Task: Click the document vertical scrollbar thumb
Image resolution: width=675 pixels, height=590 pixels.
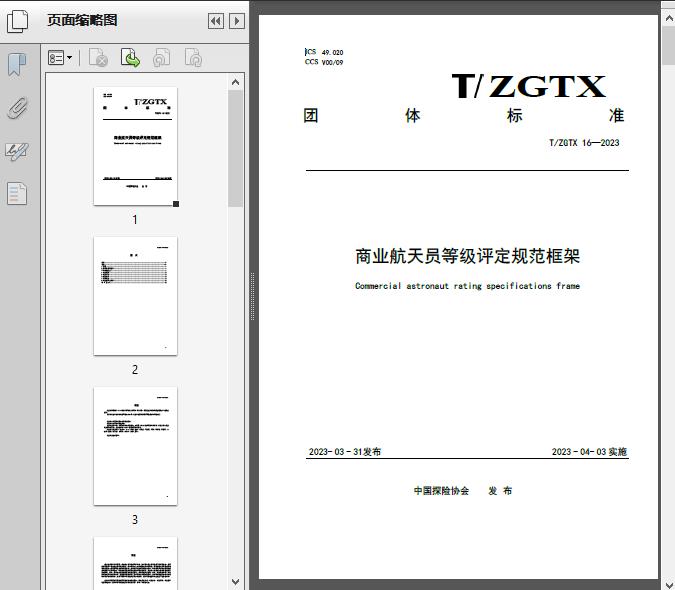Action: coord(669,45)
